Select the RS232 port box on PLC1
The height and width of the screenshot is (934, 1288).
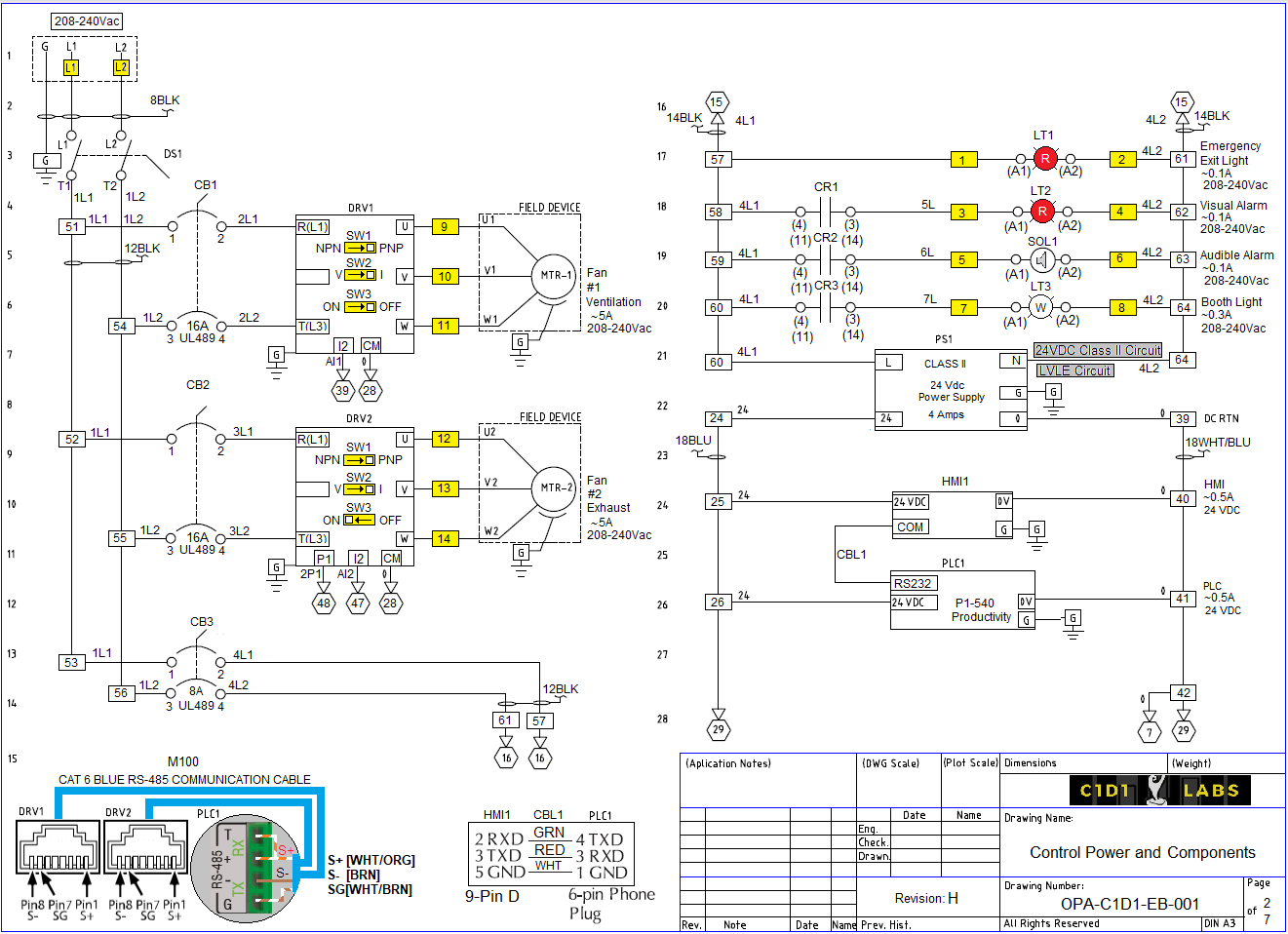pyautogui.click(x=914, y=583)
